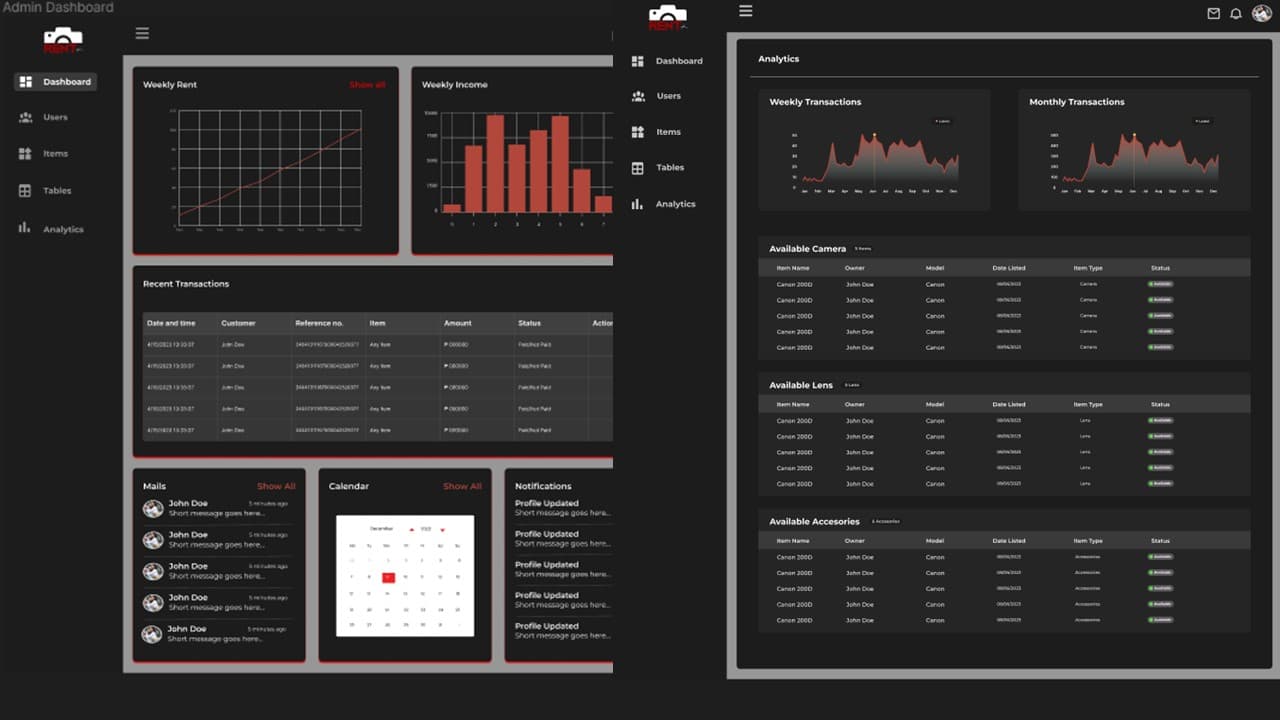Click the calendar year up arrow
Image resolution: width=1280 pixels, height=720 pixels.
click(x=412, y=529)
